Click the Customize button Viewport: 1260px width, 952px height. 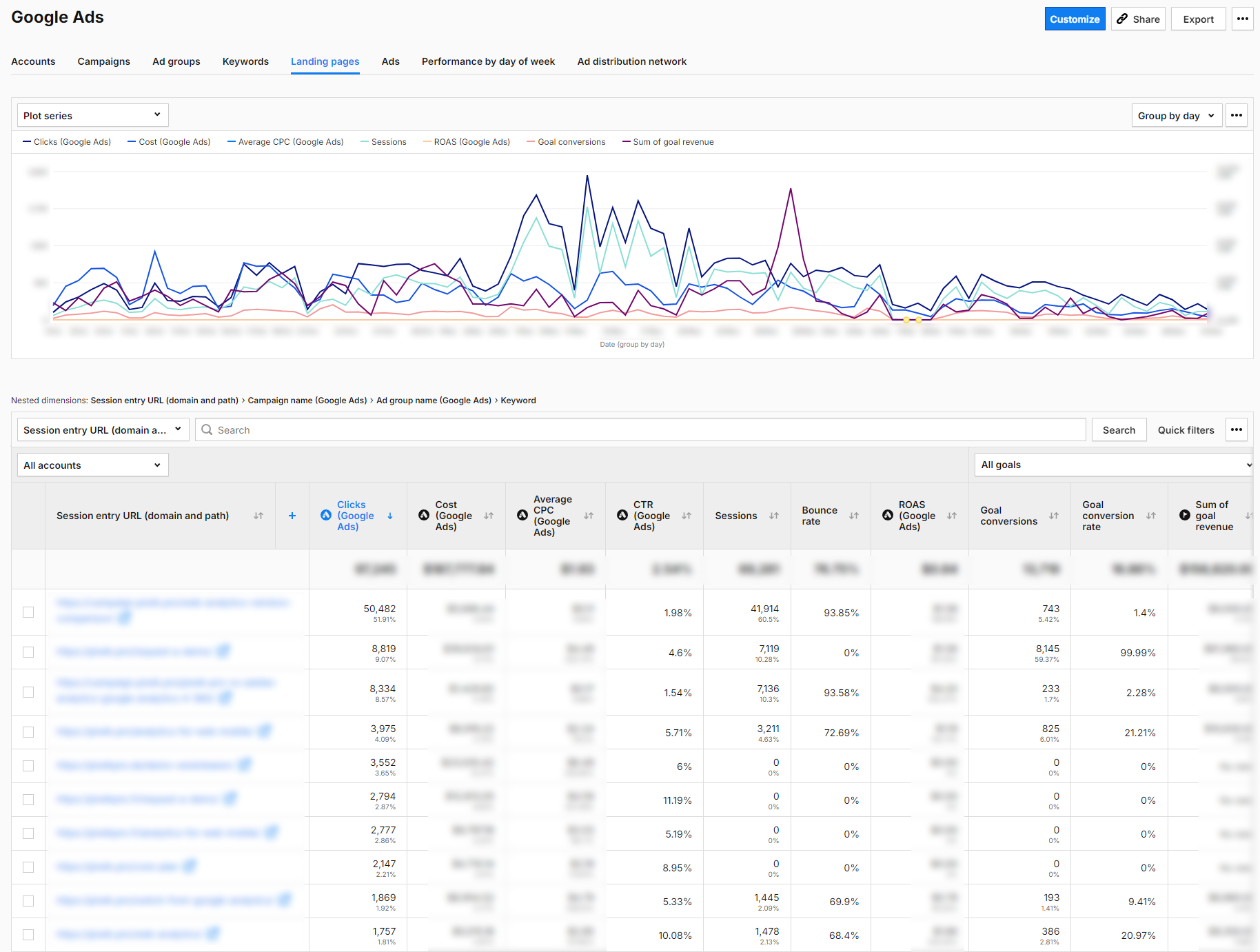[1075, 19]
